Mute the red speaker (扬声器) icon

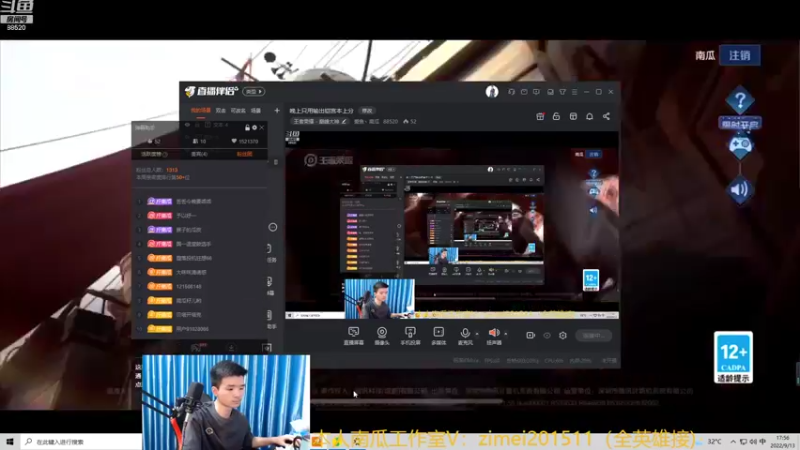point(494,333)
